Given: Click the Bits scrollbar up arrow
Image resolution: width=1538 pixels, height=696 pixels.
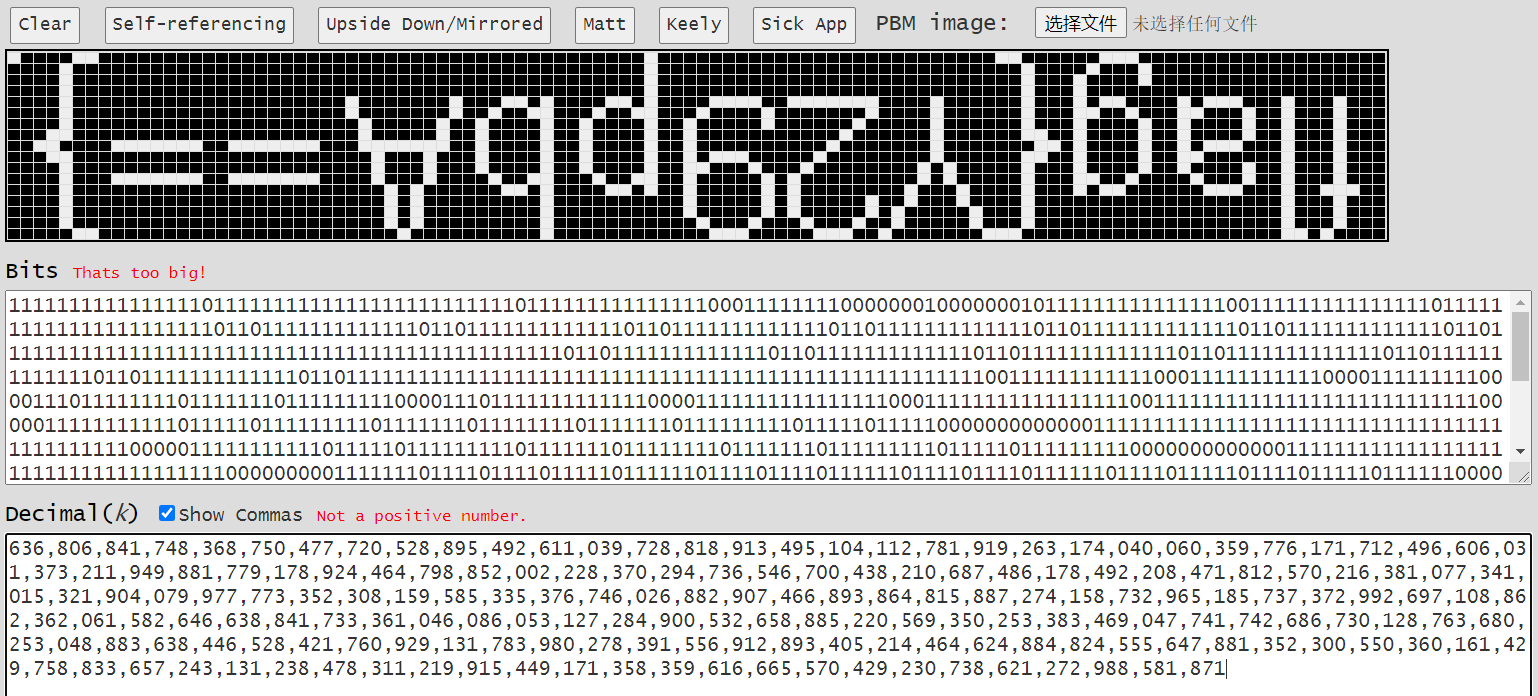Looking at the screenshot, I should click(1521, 302).
